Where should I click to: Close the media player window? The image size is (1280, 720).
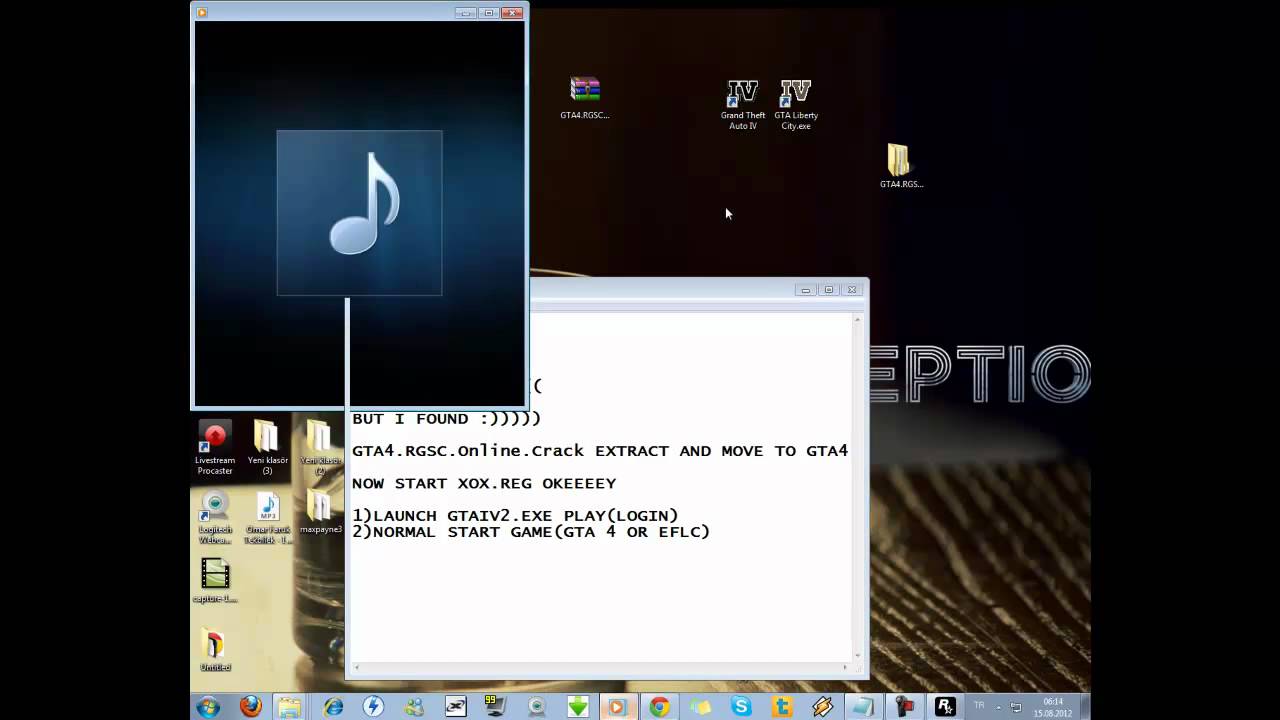coord(512,13)
